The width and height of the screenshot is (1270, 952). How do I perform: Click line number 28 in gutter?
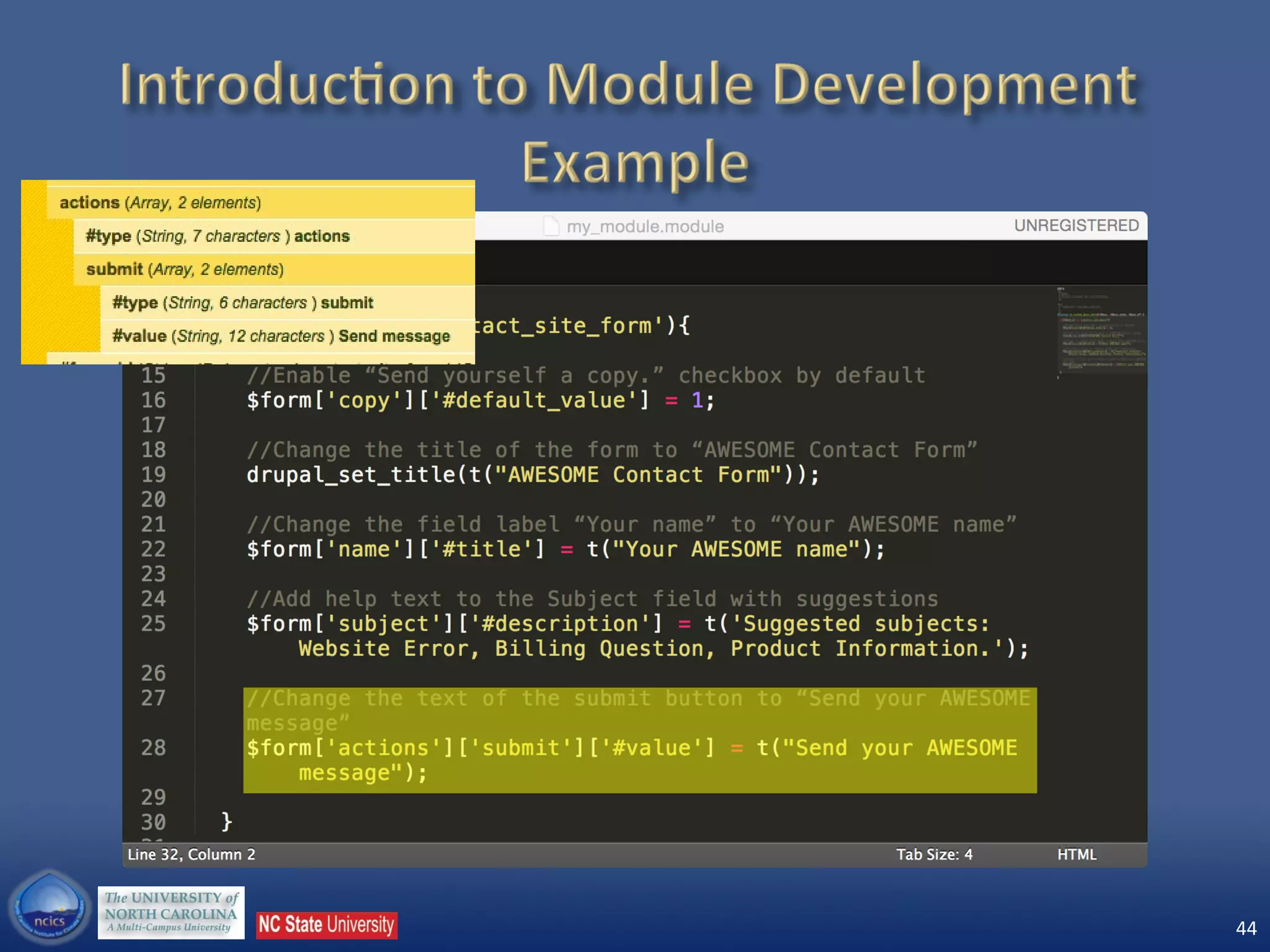tap(153, 748)
